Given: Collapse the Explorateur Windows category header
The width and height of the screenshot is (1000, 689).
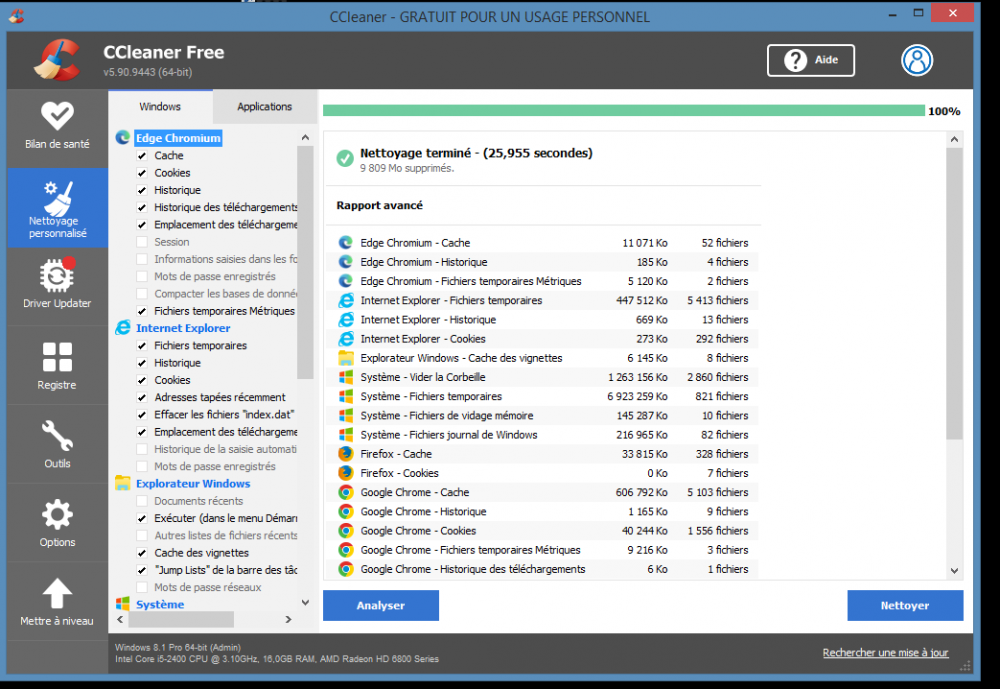Looking at the screenshot, I should click(192, 484).
